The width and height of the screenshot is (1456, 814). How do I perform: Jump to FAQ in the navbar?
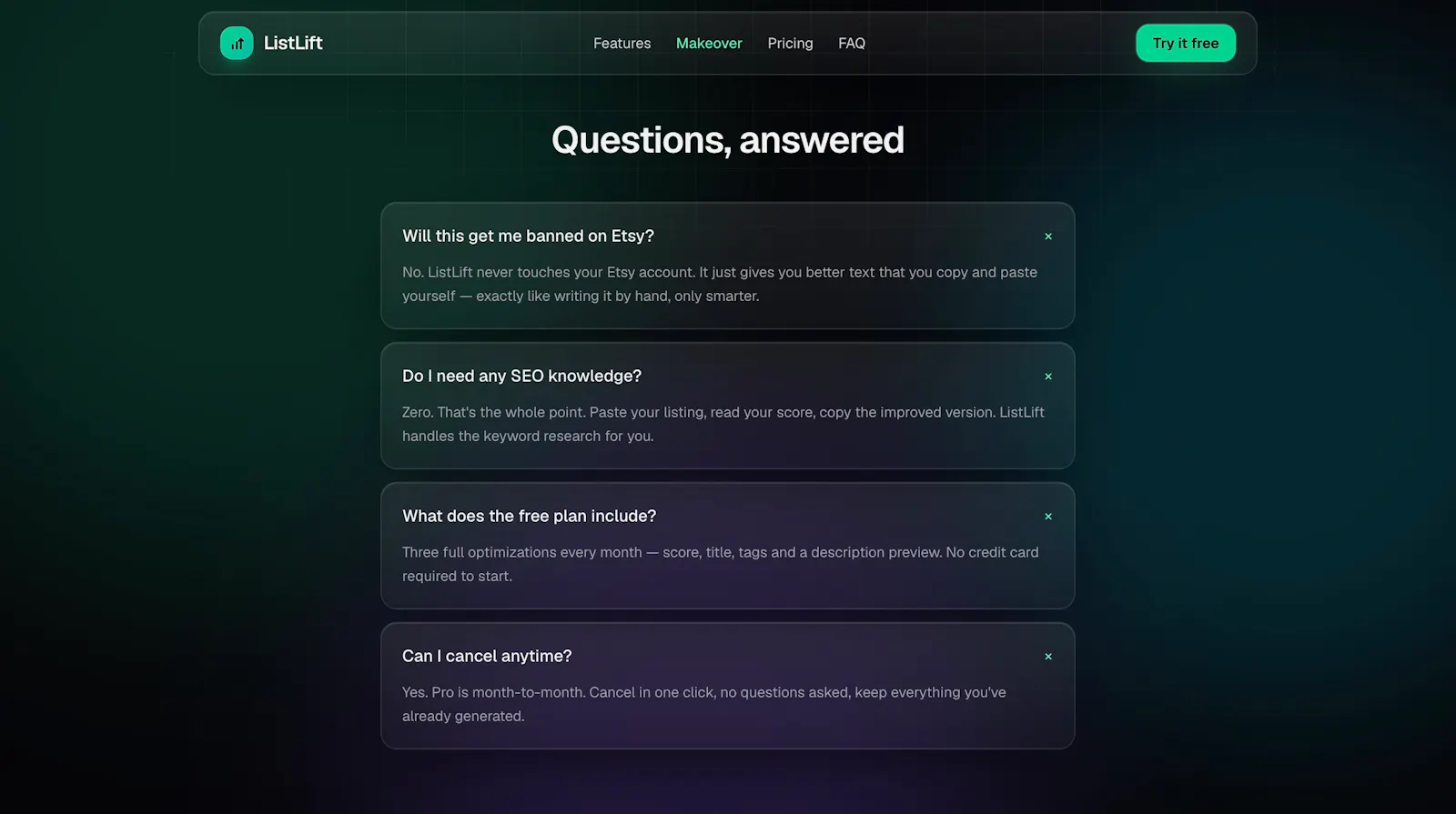point(852,43)
